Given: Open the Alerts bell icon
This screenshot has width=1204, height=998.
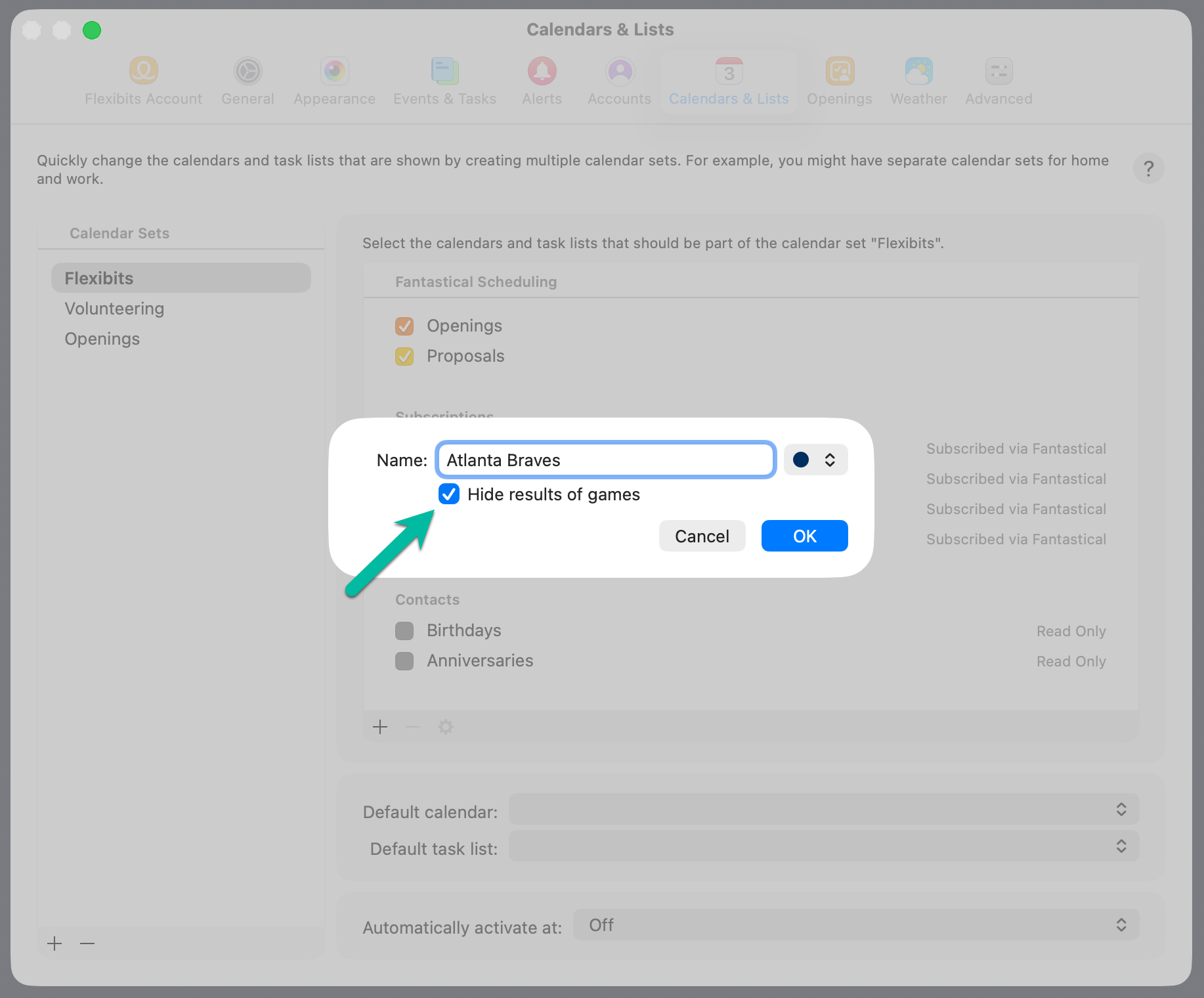Looking at the screenshot, I should pos(542,71).
